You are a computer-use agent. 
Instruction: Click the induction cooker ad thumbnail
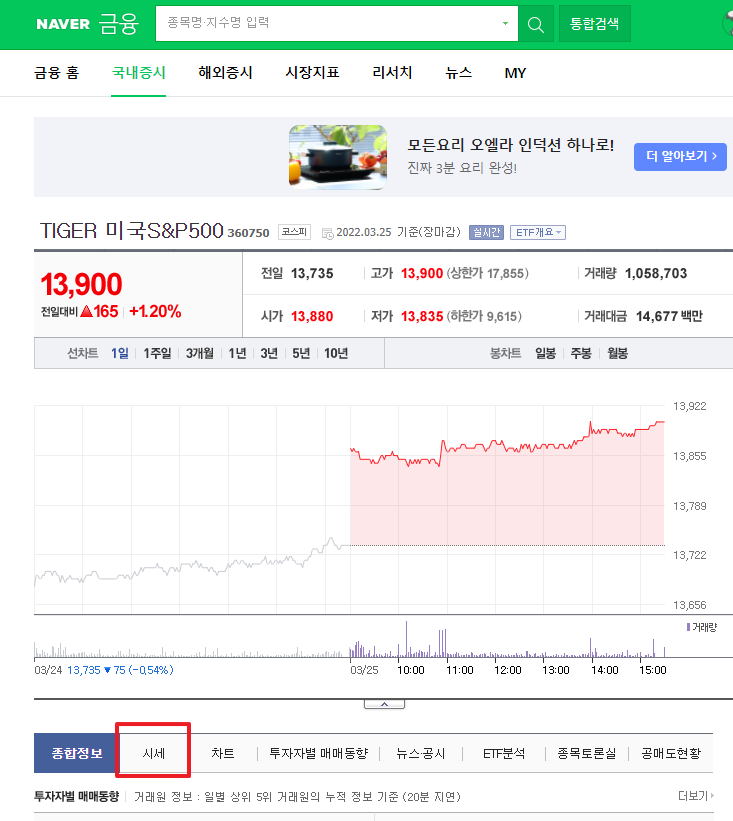pyautogui.click(x=338, y=157)
